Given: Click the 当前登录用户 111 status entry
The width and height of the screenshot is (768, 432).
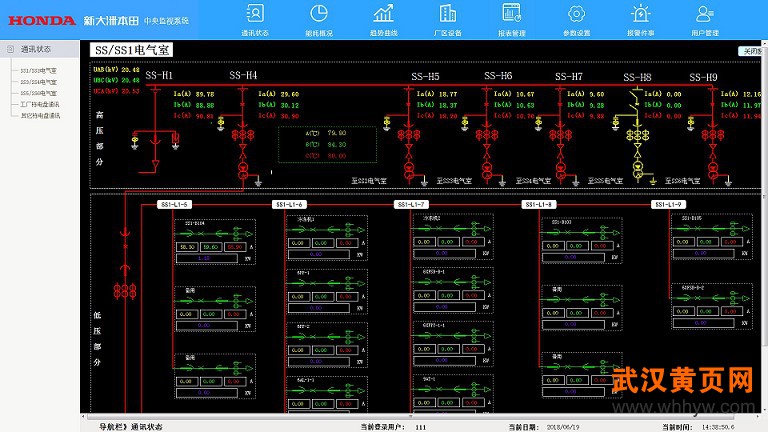Looking at the screenshot, I should tap(393, 427).
